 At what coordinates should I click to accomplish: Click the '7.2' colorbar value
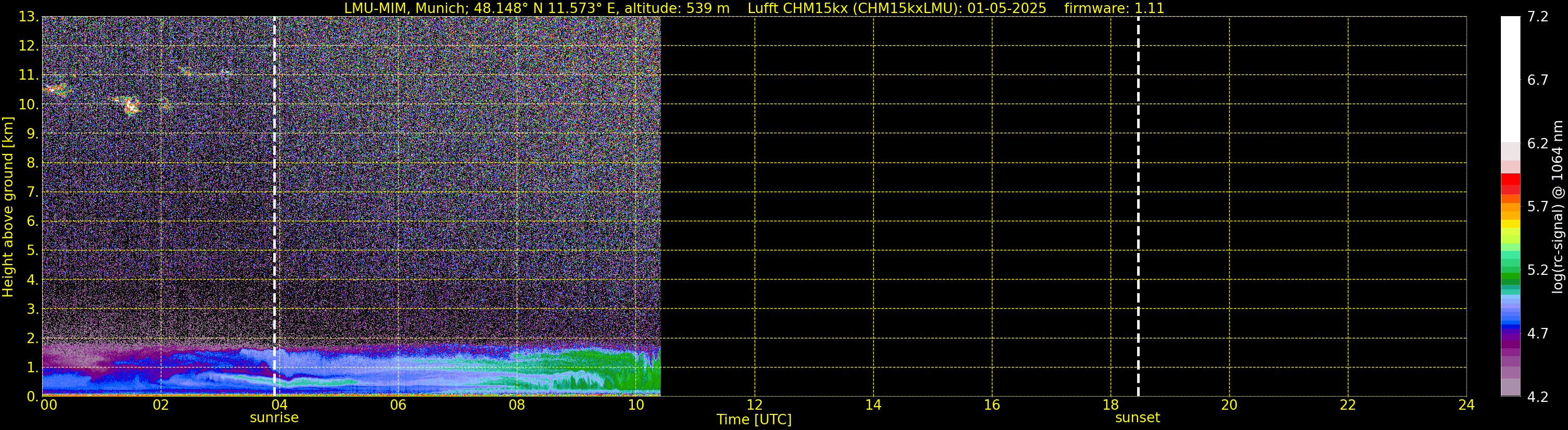tap(1538, 17)
